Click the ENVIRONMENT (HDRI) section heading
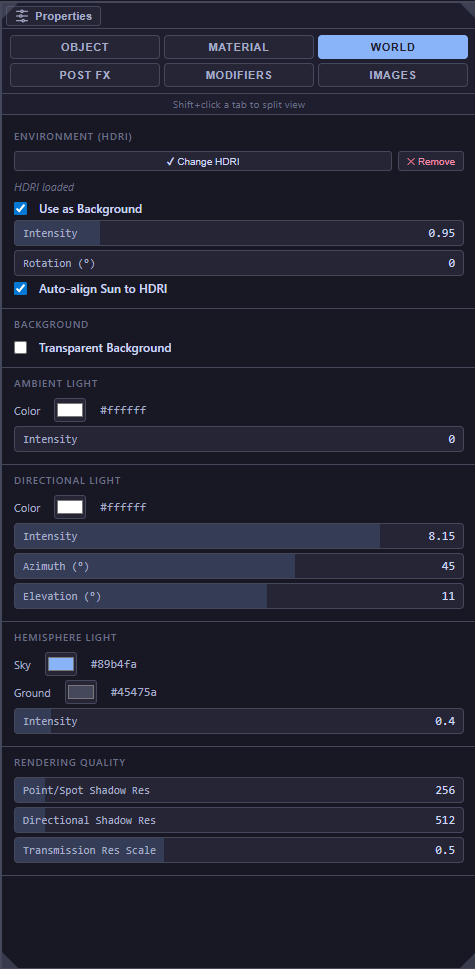Image resolution: width=475 pixels, height=969 pixels. [73, 137]
